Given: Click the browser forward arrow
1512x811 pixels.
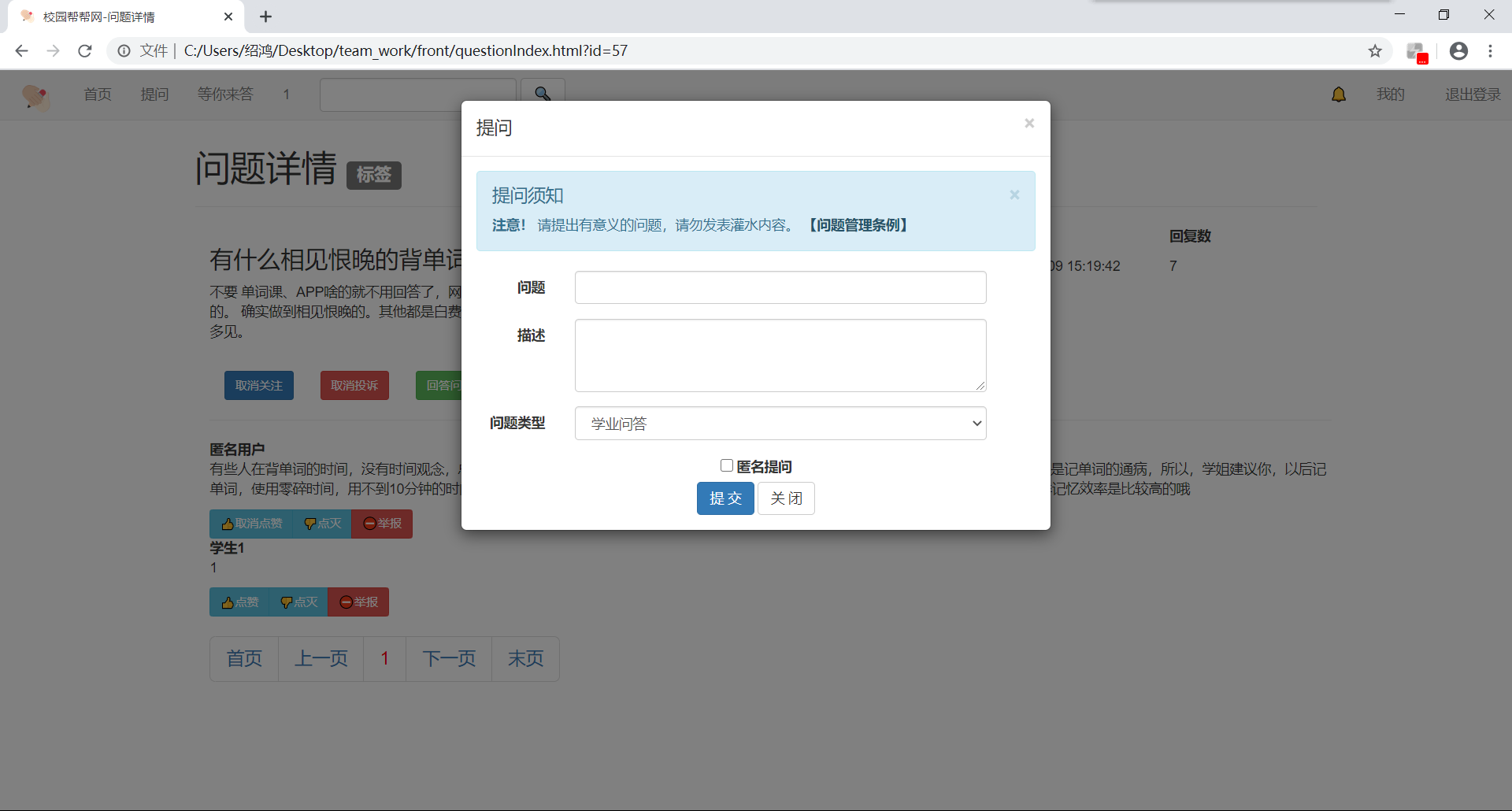Looking at the screenshot, I should pyautogui.click(x=53, y=51).
